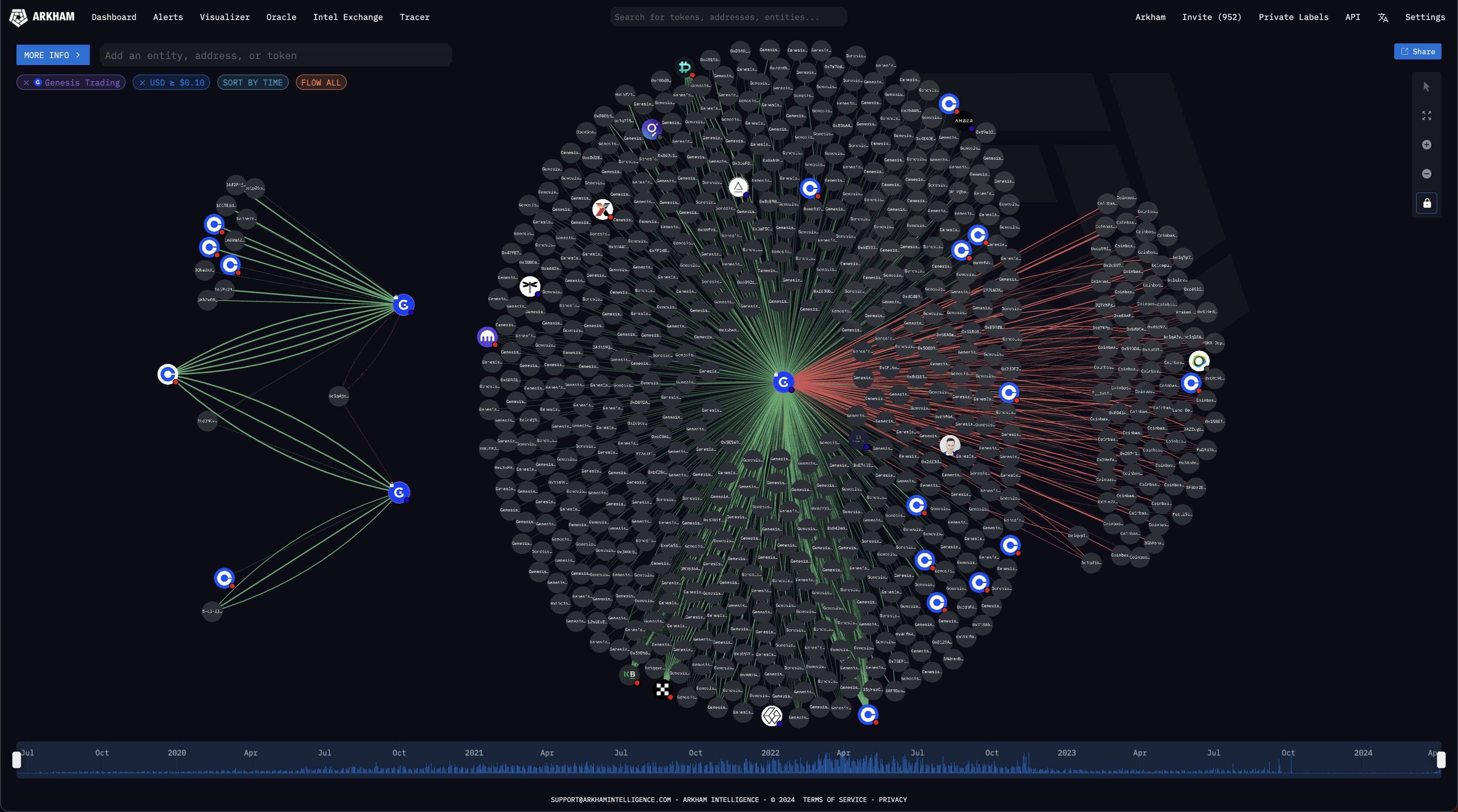This screenshot has height=812, width=1458.
Task: Select the 'bc1qdjo..' node
Action: (x=1091, y=563)
